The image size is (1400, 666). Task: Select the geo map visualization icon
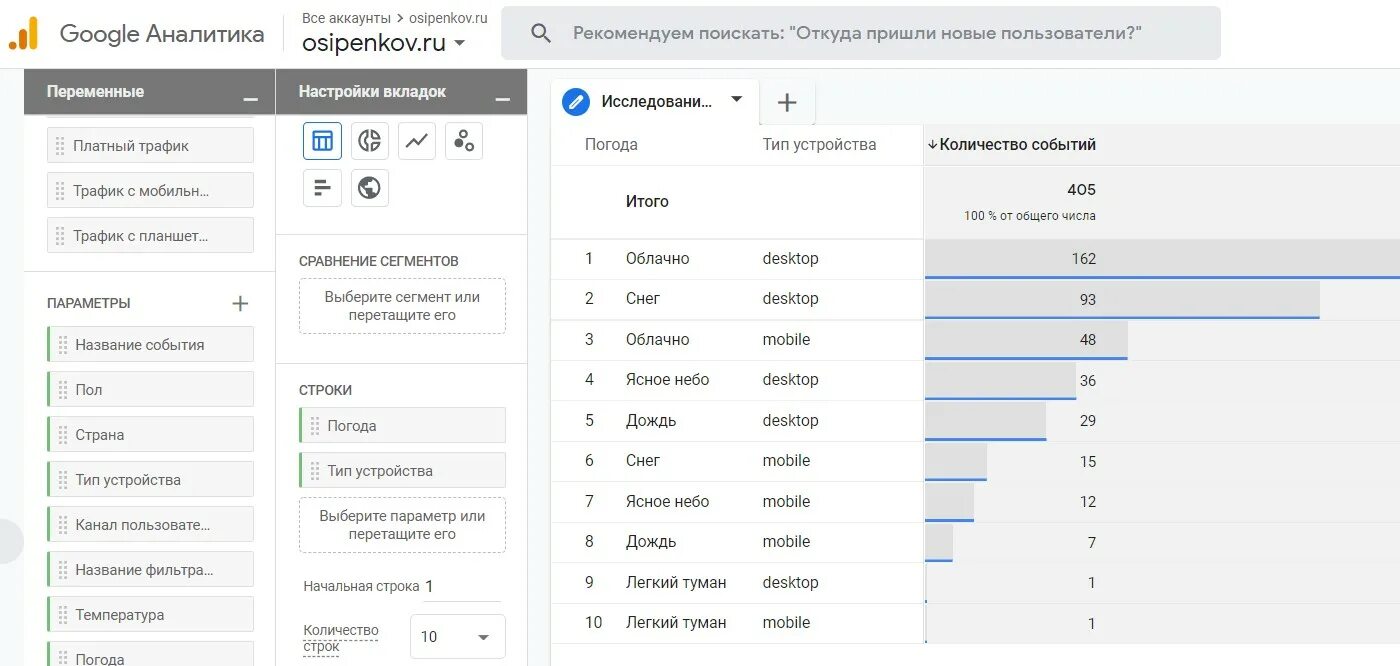coord(370,188)
